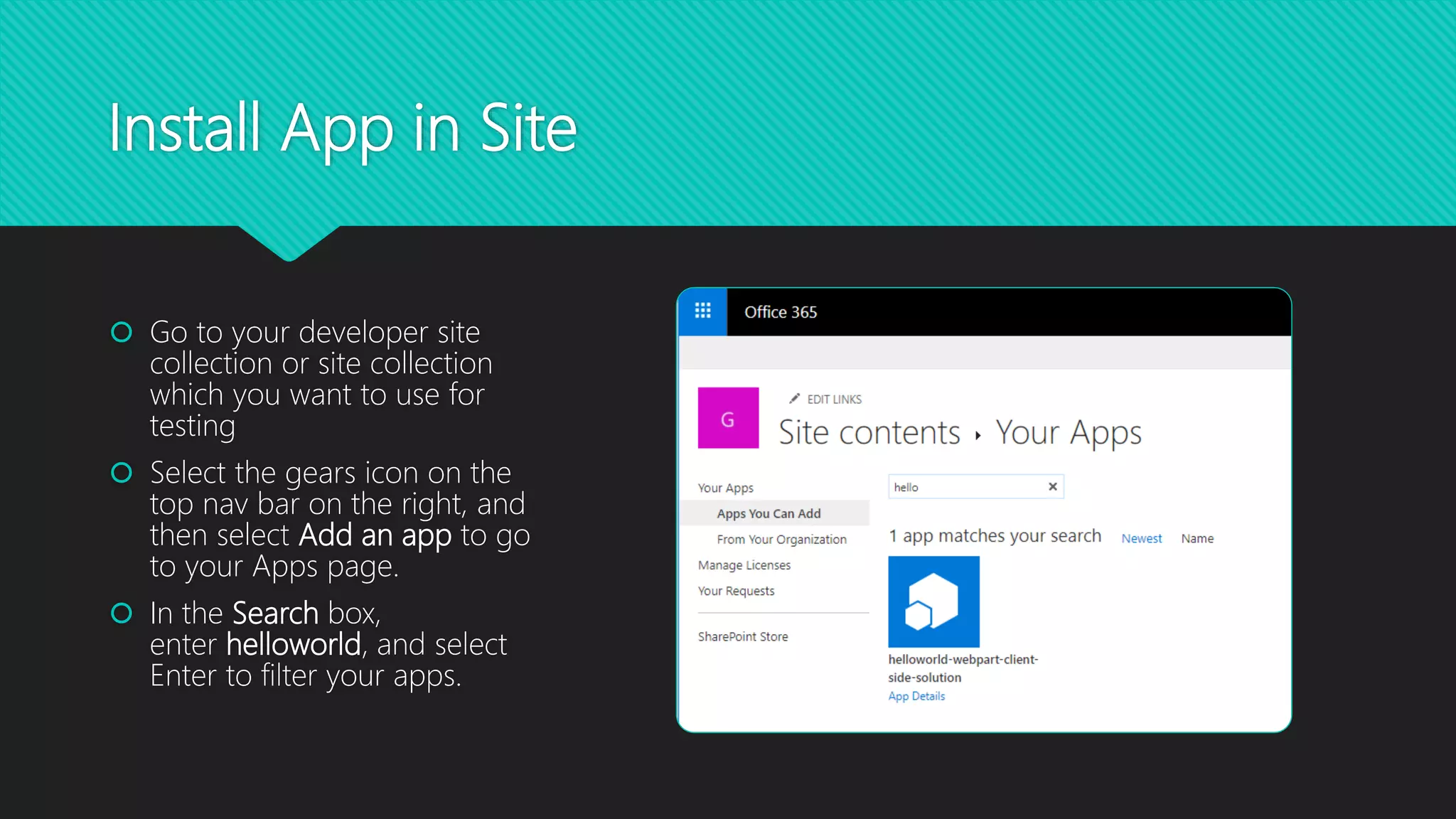
Task: Open the Office 365 app launcher grid
Action: 702,311
